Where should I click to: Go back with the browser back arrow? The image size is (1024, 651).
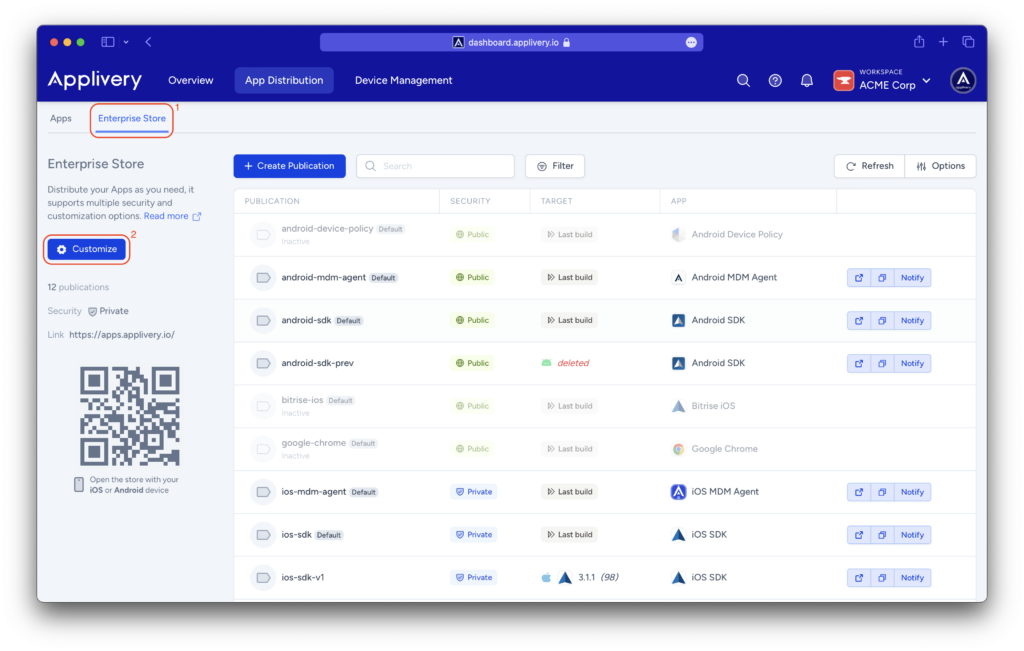(148, 42)
